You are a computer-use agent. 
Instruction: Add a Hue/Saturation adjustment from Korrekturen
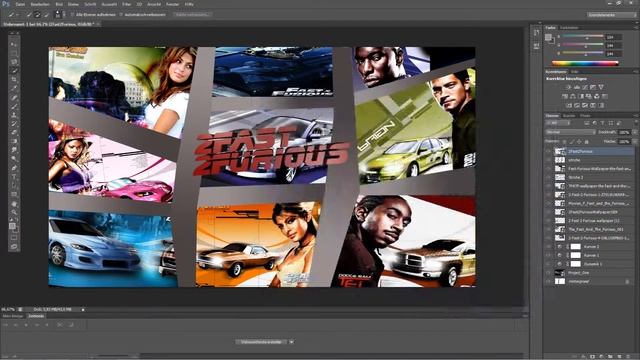565,96
